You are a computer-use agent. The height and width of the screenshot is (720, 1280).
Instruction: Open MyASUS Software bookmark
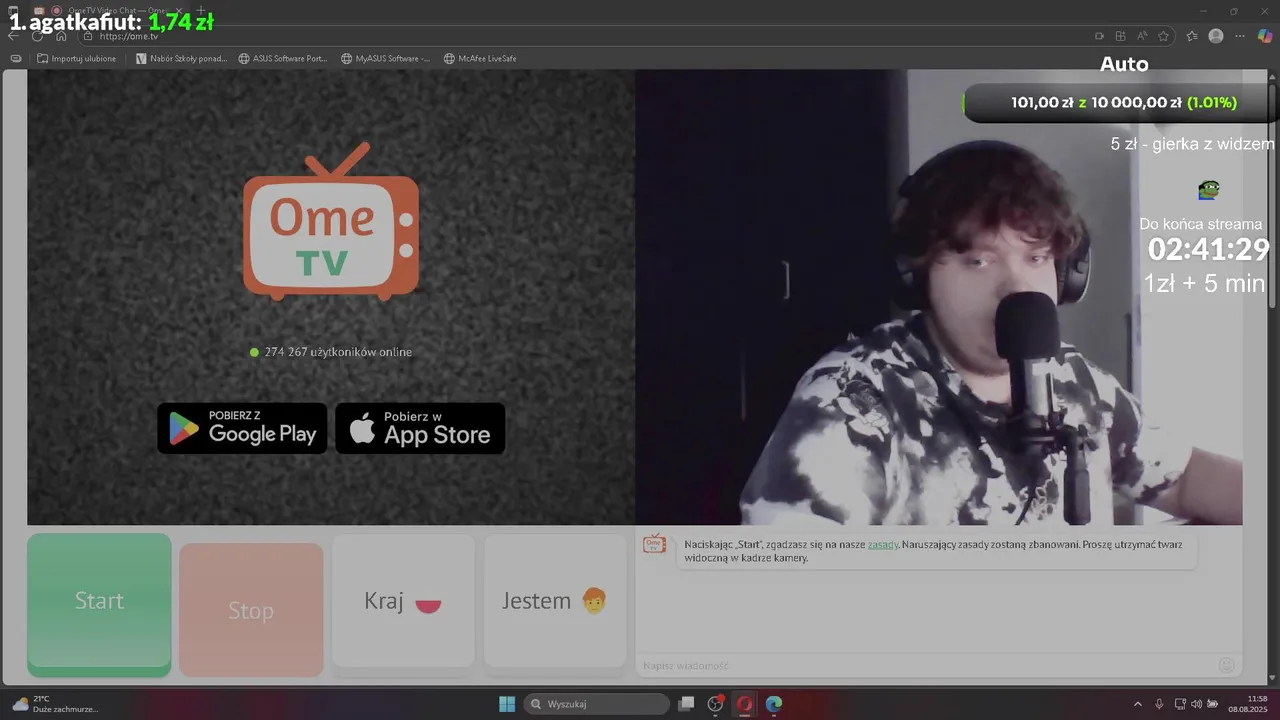tap(385, 58)
